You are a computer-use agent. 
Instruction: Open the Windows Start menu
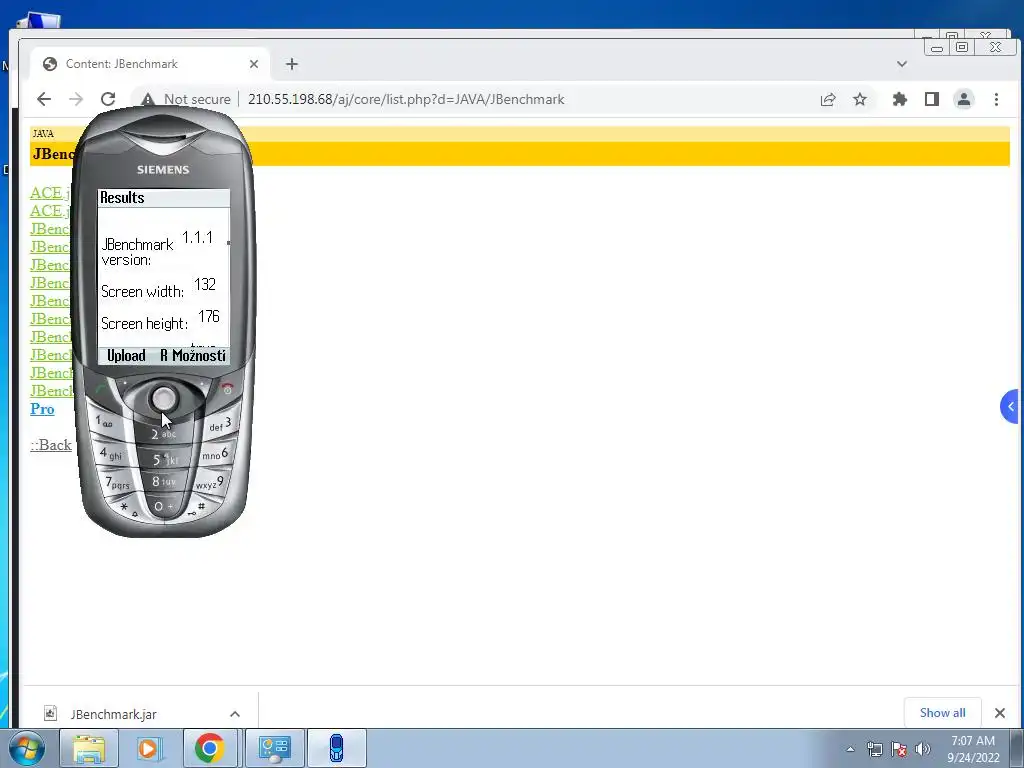(26, 748)
